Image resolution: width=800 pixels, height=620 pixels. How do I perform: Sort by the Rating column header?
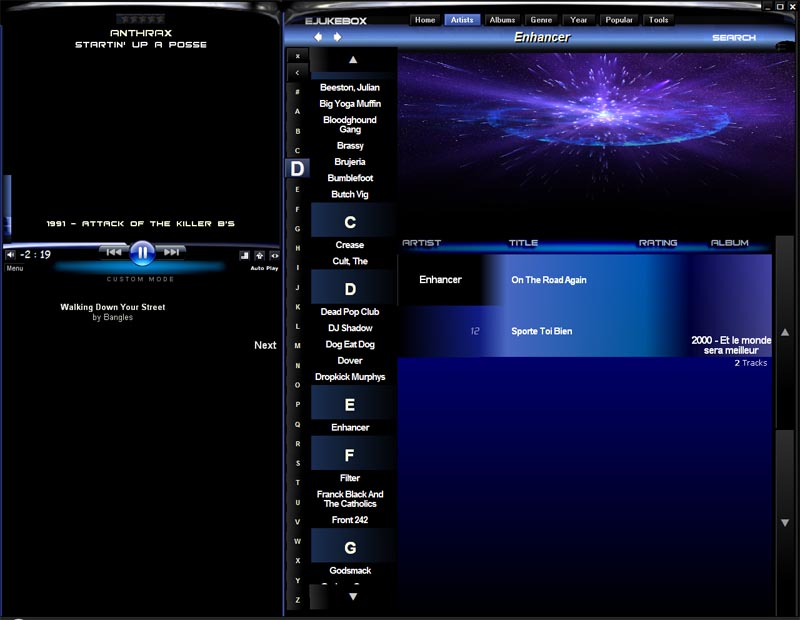pos(658,243)
